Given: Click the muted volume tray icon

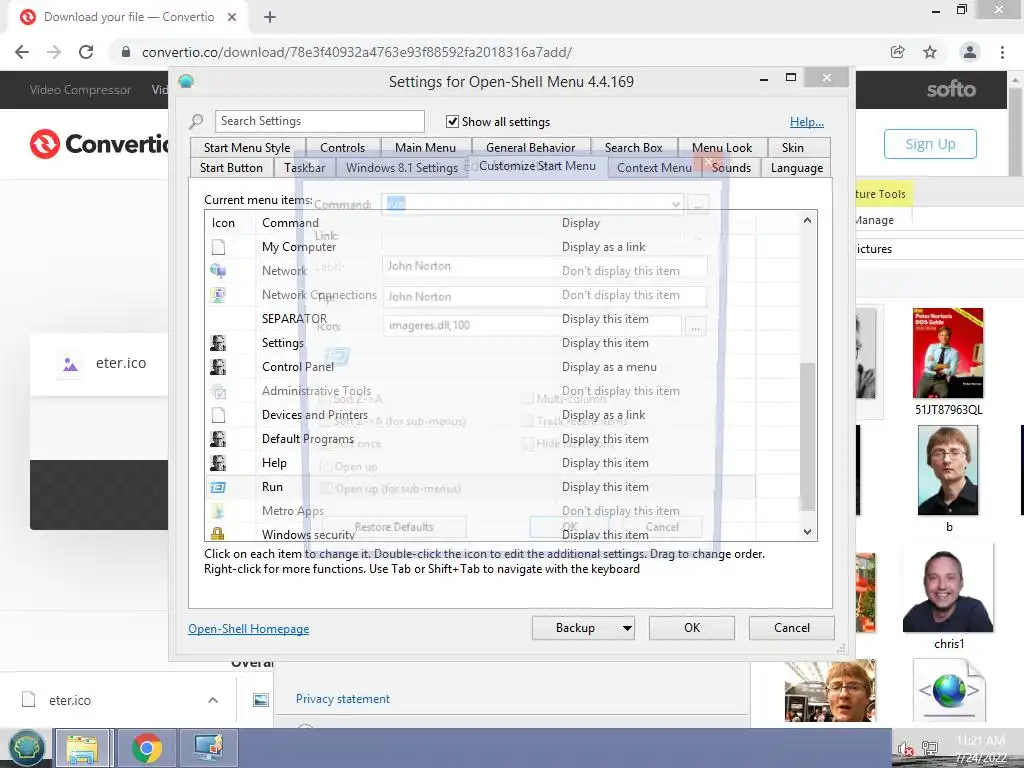Looking at the screenshot, I should (905, 749).
